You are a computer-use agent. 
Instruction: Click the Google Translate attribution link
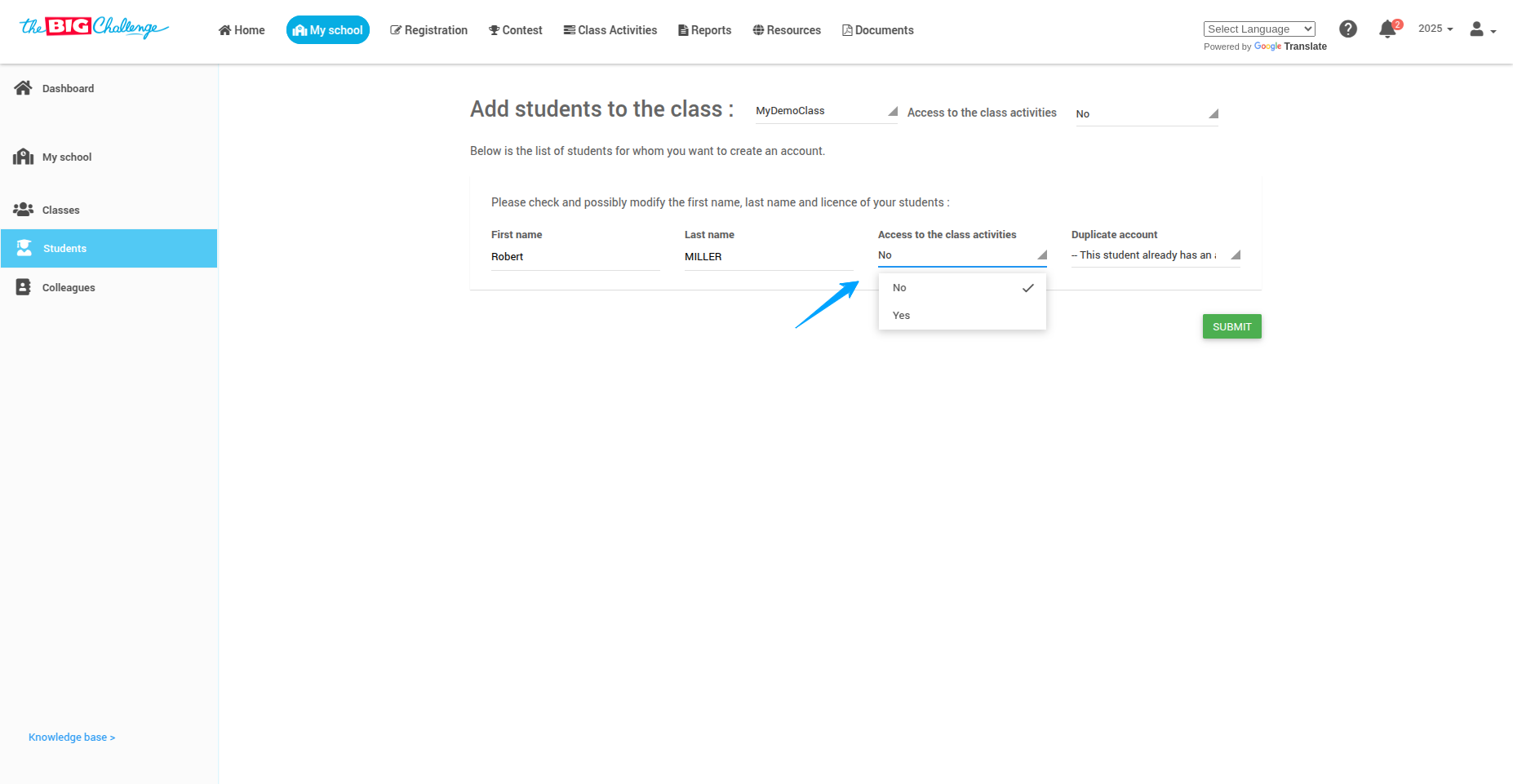(1290, 47)
